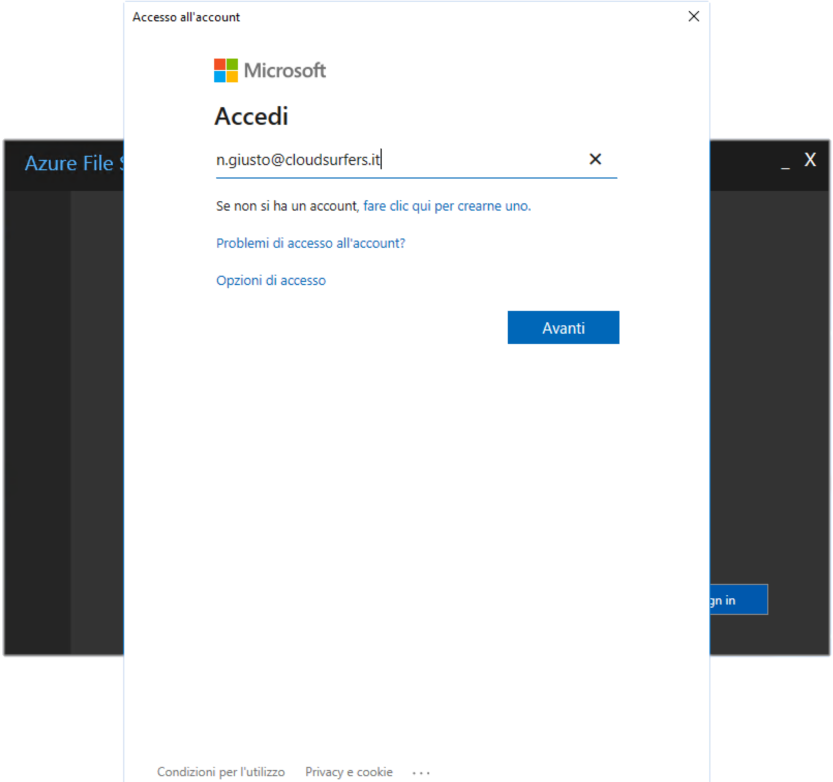Close the Azure File Sync window
The height and width of the screenshot is (782, 833).
click(810, 159)
